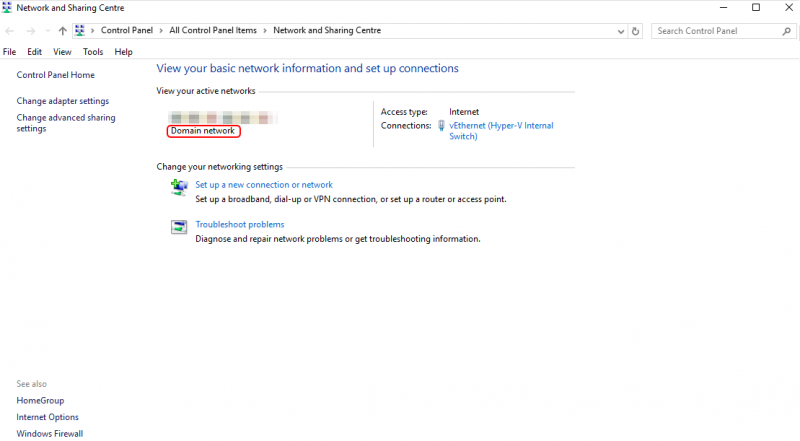Screen dimensions: 800x441
Task: Expand chevron after Control Panel breadcrumb
Action: pyautogui.click(x=161, y=31)
